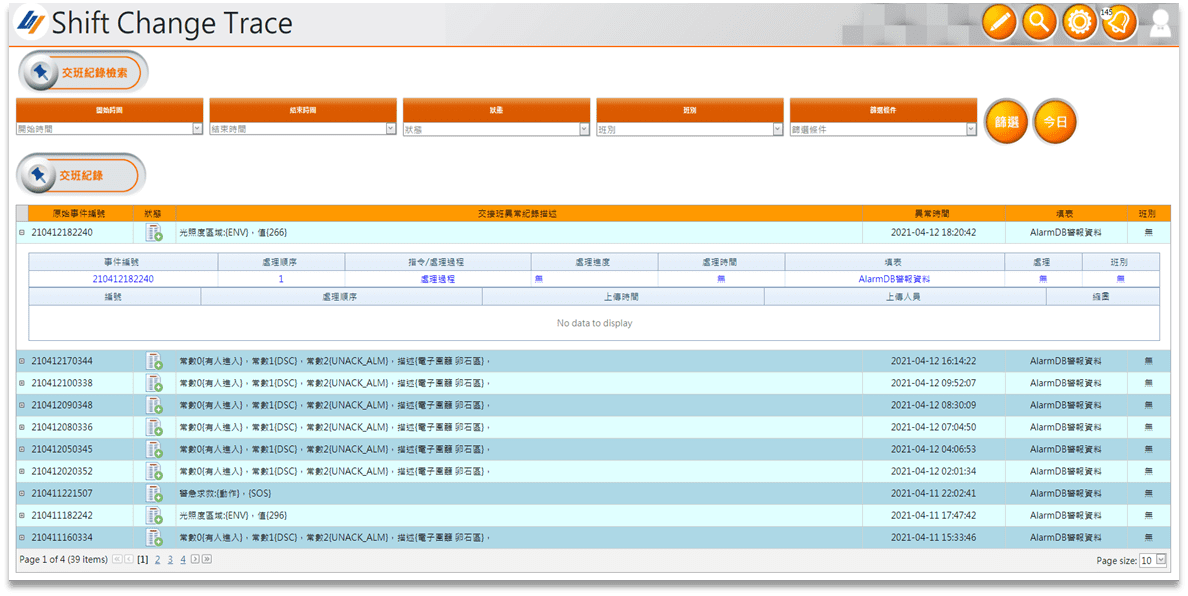The width and height of the screenshot is (1188, 596).
Task: Click the orange pencil edit icon
Action: click(999, 23)
